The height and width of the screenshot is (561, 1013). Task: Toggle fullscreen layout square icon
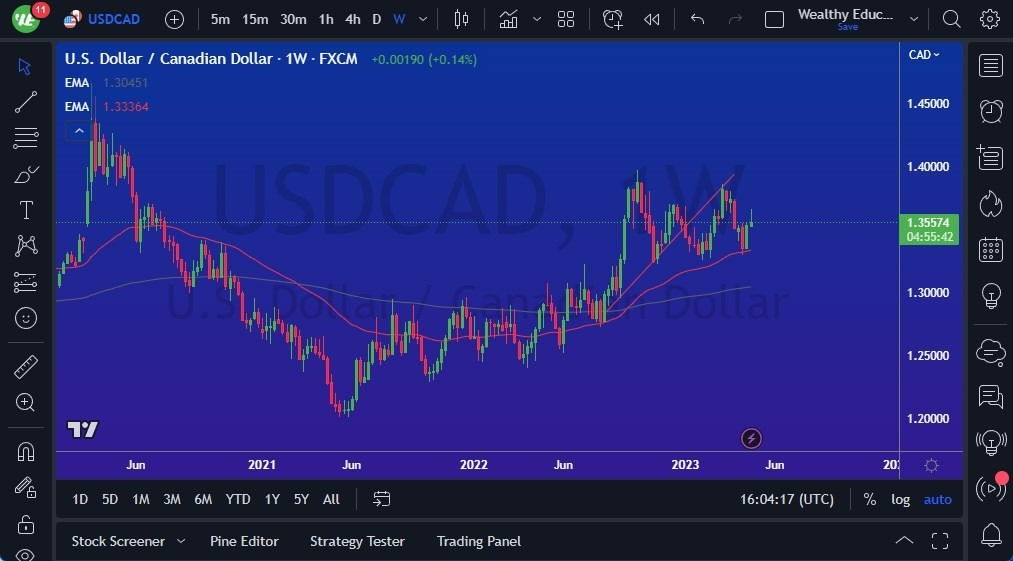(774, 19)
